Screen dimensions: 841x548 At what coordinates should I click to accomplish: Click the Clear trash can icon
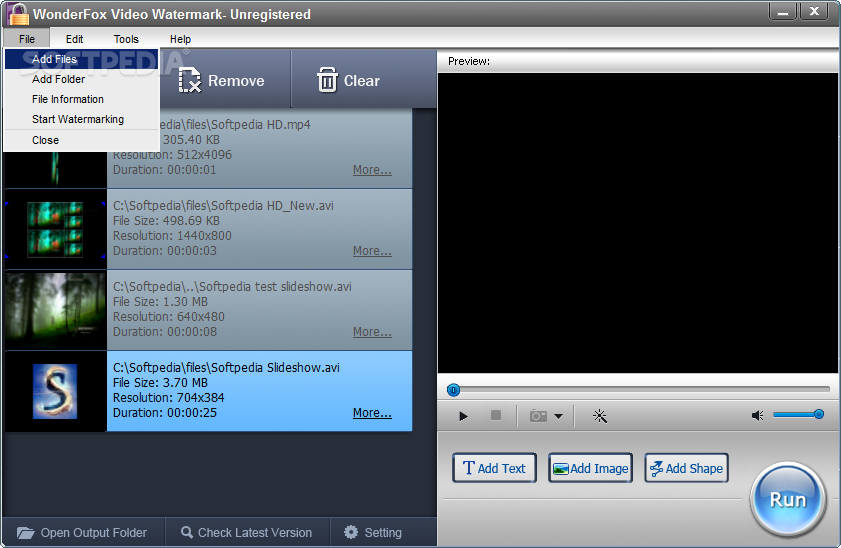tap(327, 80)
